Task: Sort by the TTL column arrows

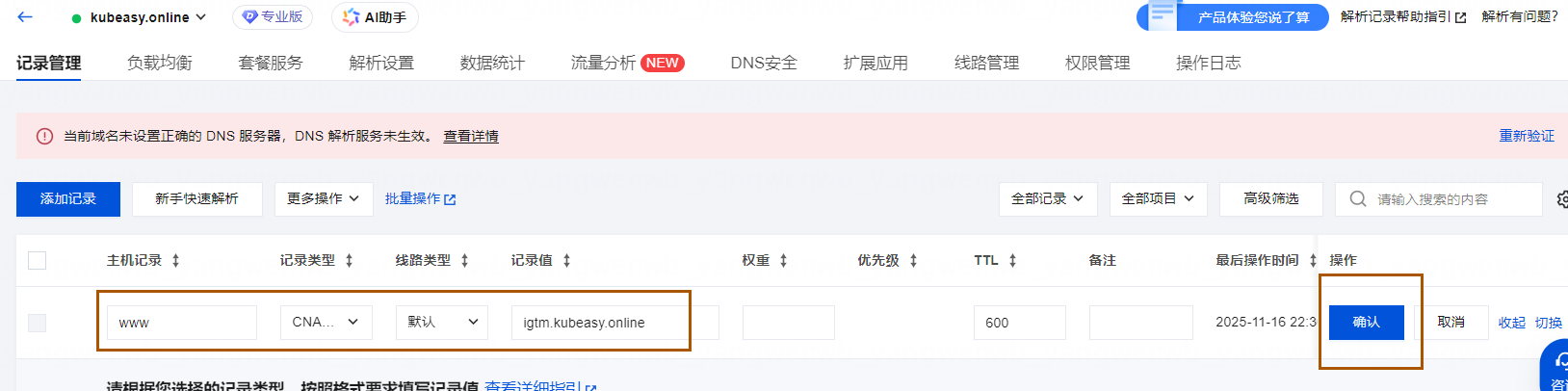Action: tap(1012, 260)
